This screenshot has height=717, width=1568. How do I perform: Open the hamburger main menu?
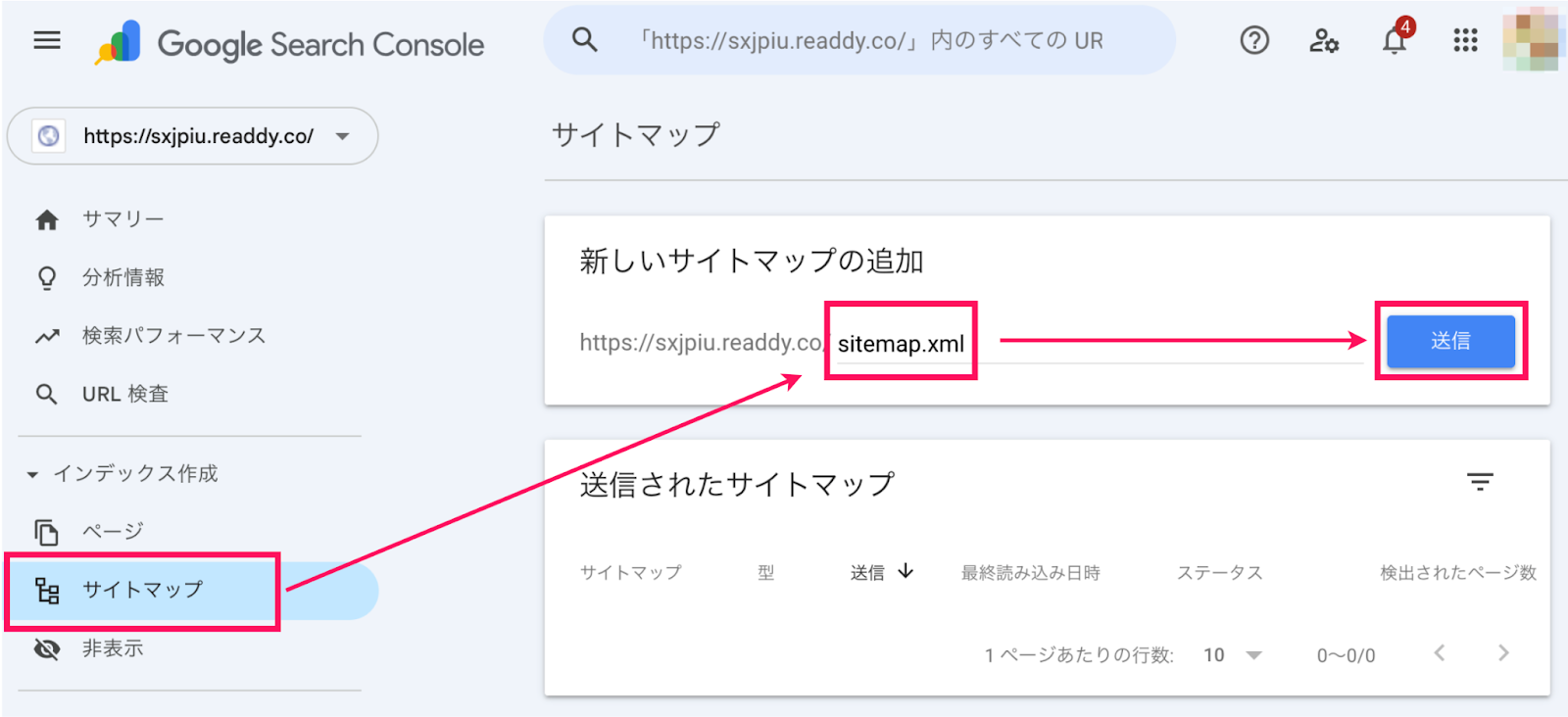[x=47, y=40]
